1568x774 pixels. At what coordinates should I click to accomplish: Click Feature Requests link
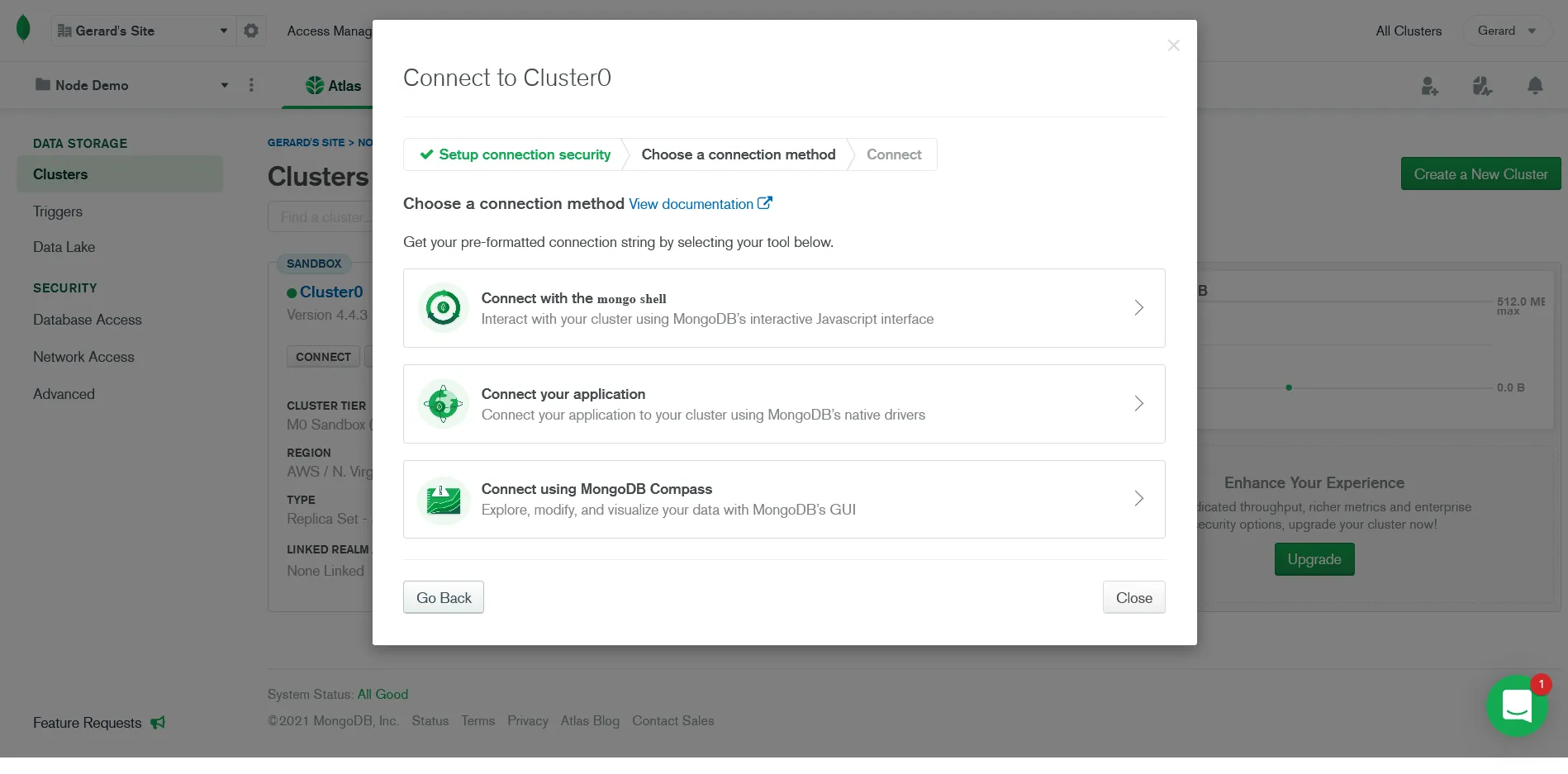tap(88, 723)
